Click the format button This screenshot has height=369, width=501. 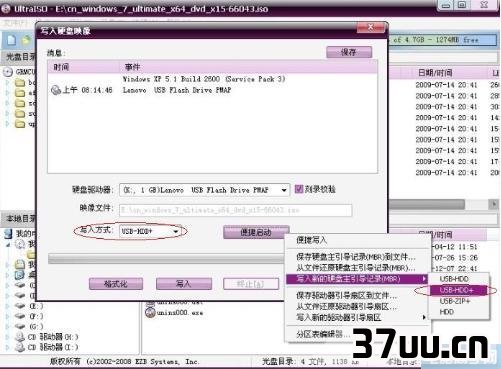pyautogui.click(x=116, y=284)
